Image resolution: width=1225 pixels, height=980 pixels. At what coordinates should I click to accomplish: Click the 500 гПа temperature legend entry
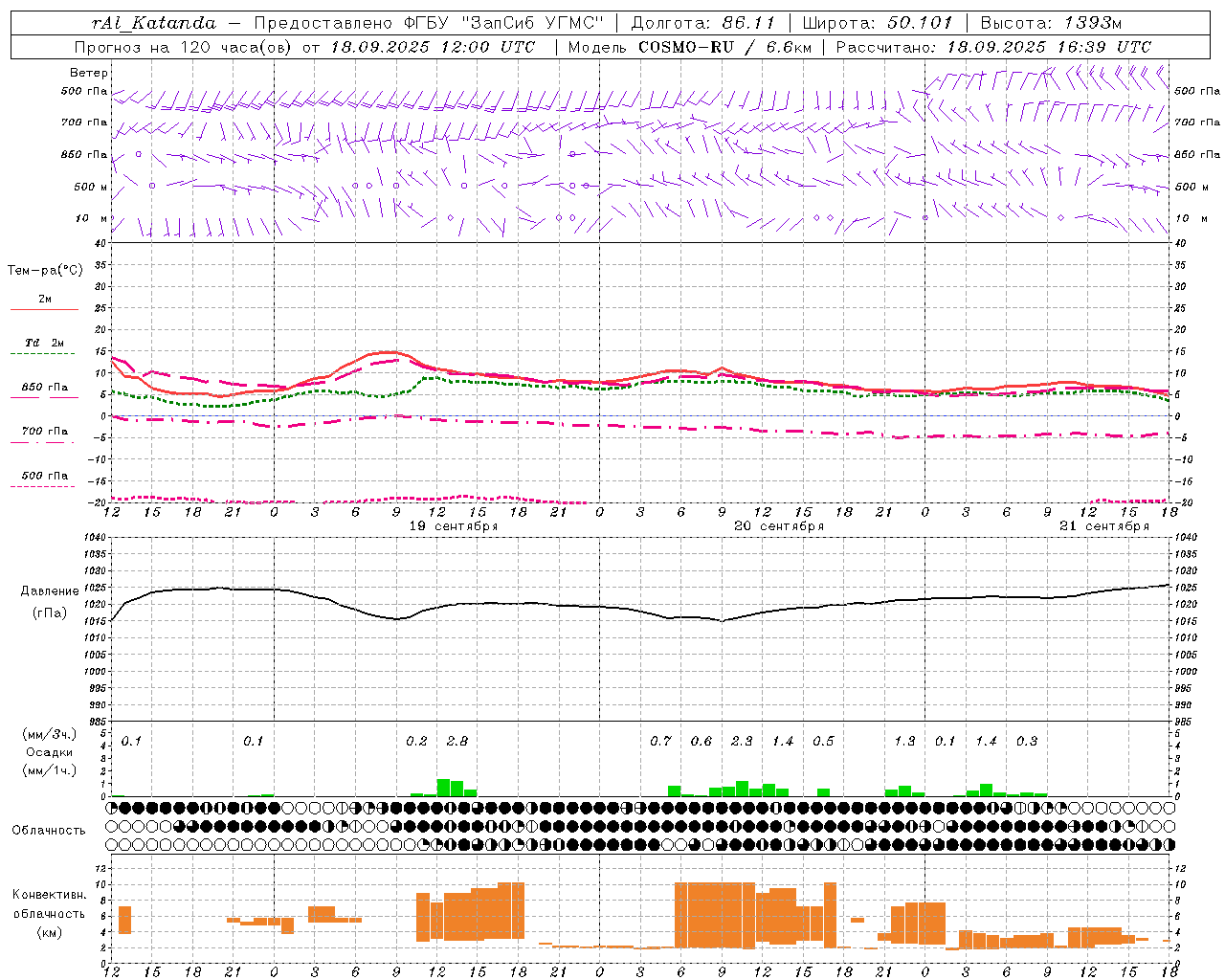click(x=44, y=480)
